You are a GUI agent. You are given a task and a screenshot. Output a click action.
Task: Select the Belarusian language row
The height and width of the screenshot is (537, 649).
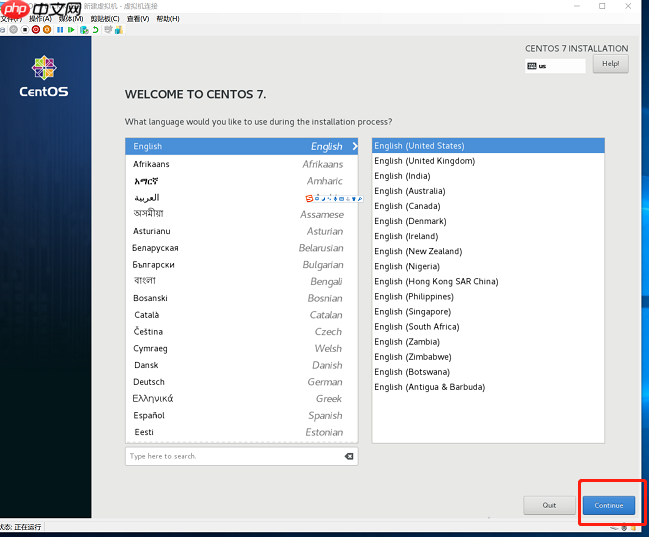pos(242,248)
